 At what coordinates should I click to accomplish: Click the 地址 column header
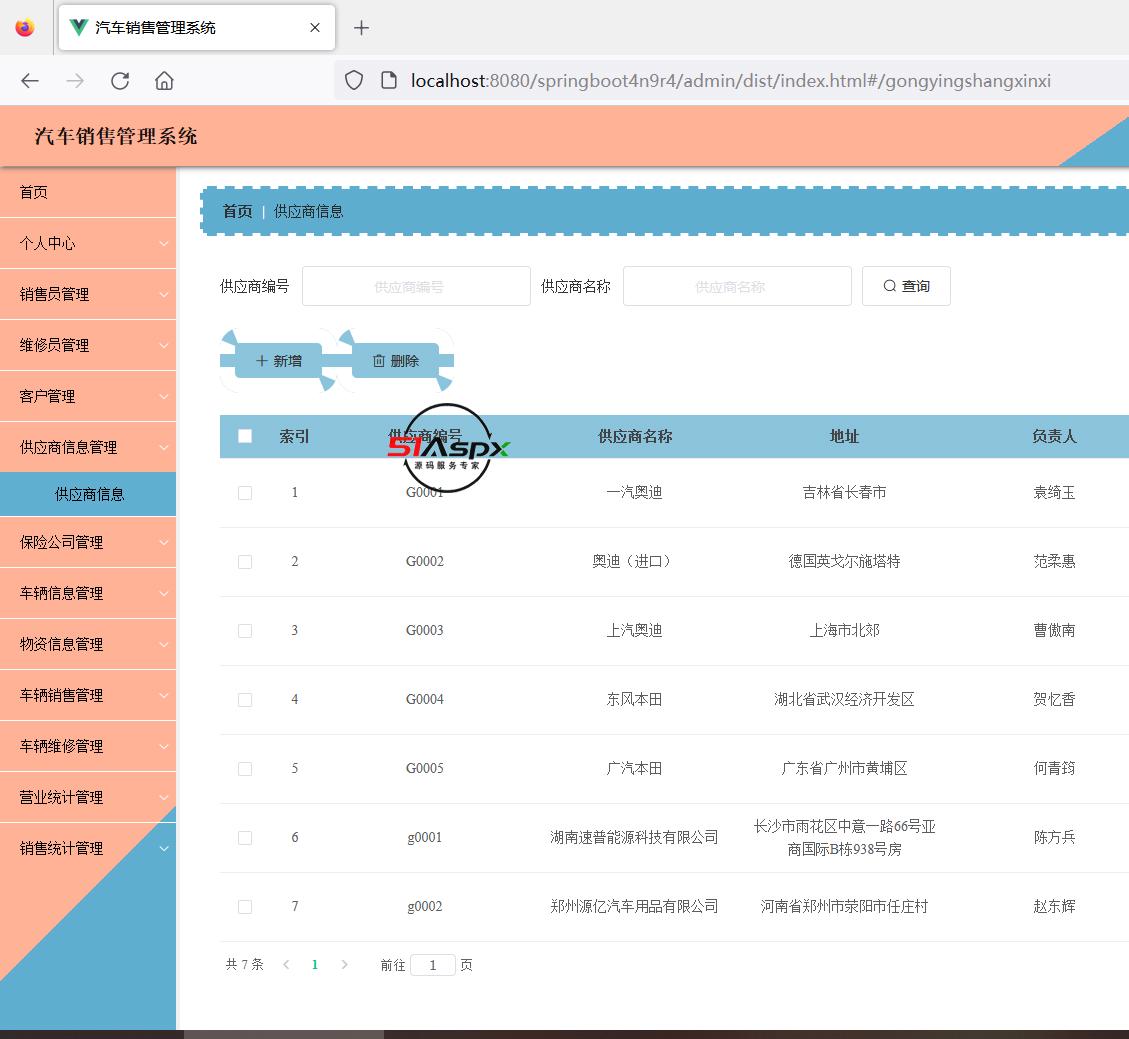[844, 436]
